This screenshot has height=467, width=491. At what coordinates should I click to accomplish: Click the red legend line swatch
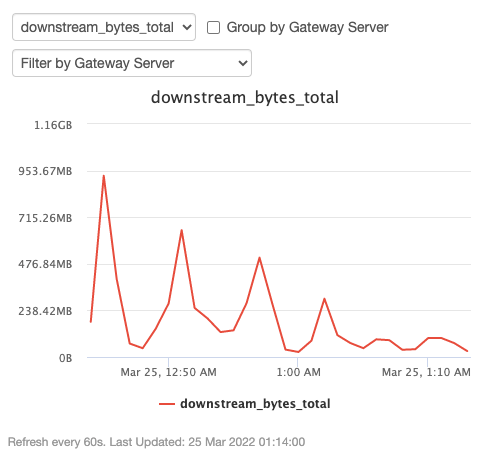click(167, 404)
